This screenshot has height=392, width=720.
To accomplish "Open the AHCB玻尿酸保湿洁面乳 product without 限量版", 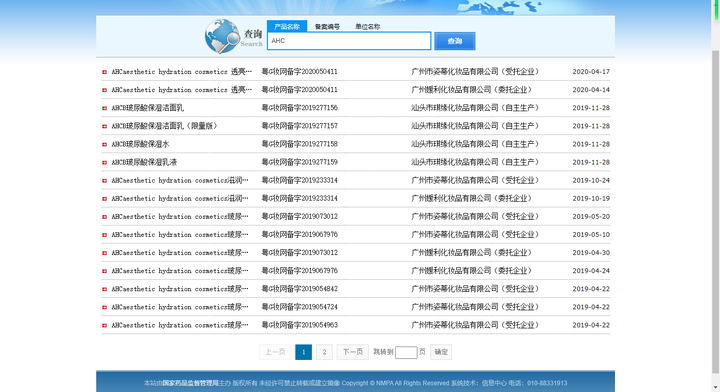I will pos(147,108).
